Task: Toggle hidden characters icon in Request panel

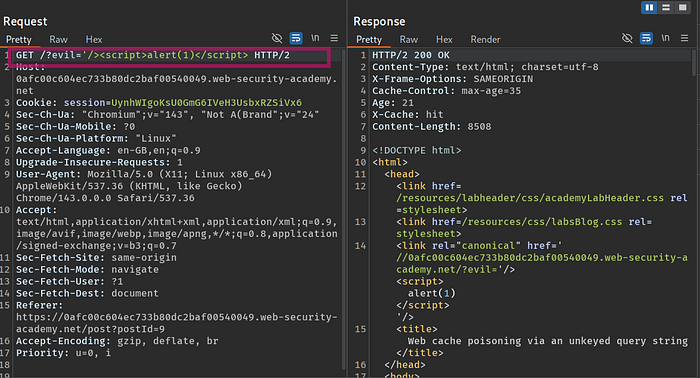Action: point(277,38)
